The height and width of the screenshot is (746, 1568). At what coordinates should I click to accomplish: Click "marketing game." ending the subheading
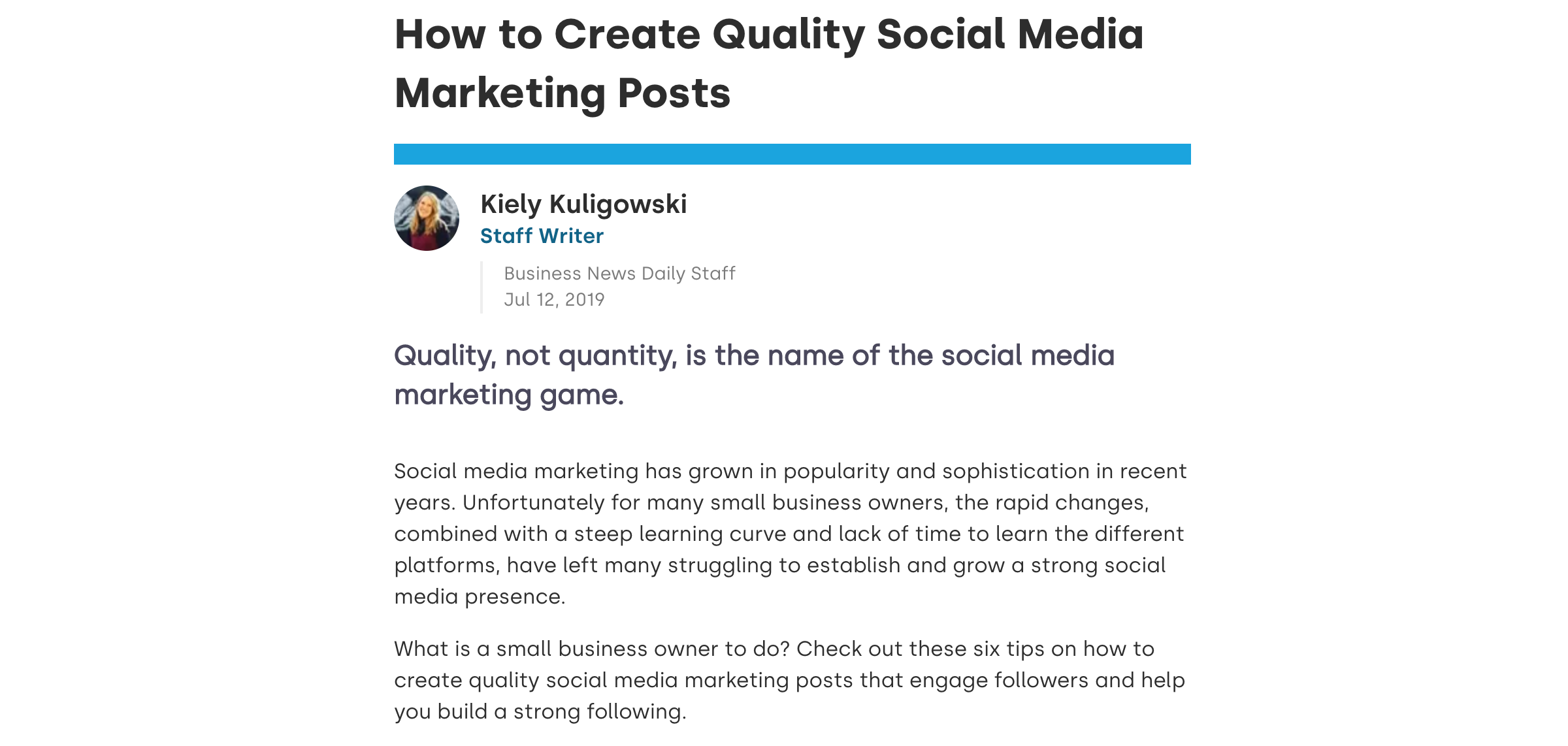point(509,395)
